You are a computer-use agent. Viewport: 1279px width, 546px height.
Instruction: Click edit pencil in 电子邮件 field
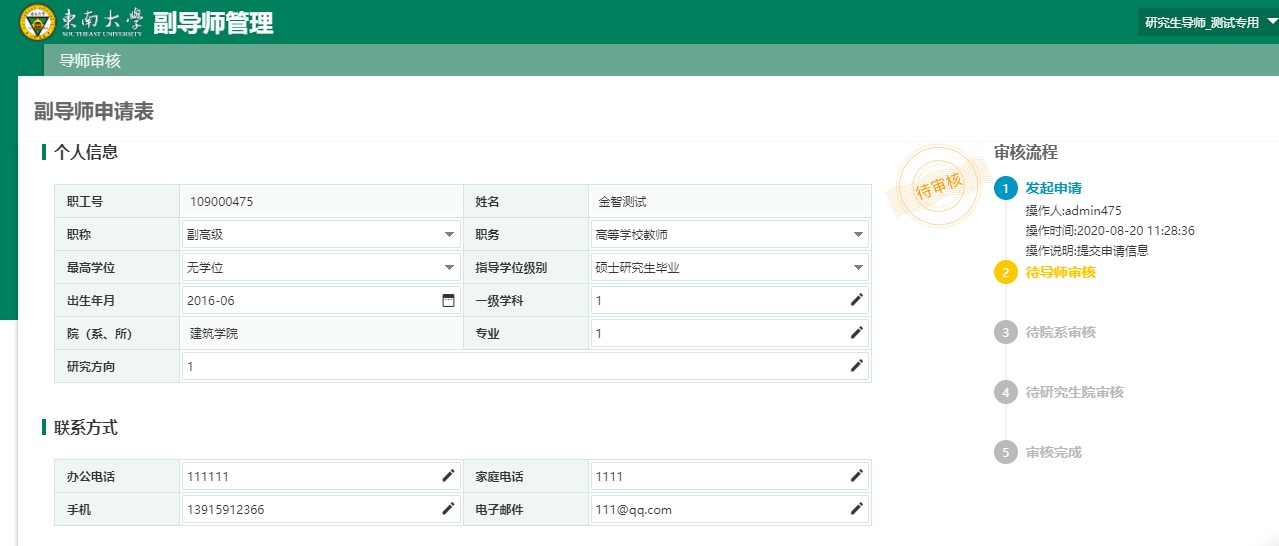(x=856, y=509)
